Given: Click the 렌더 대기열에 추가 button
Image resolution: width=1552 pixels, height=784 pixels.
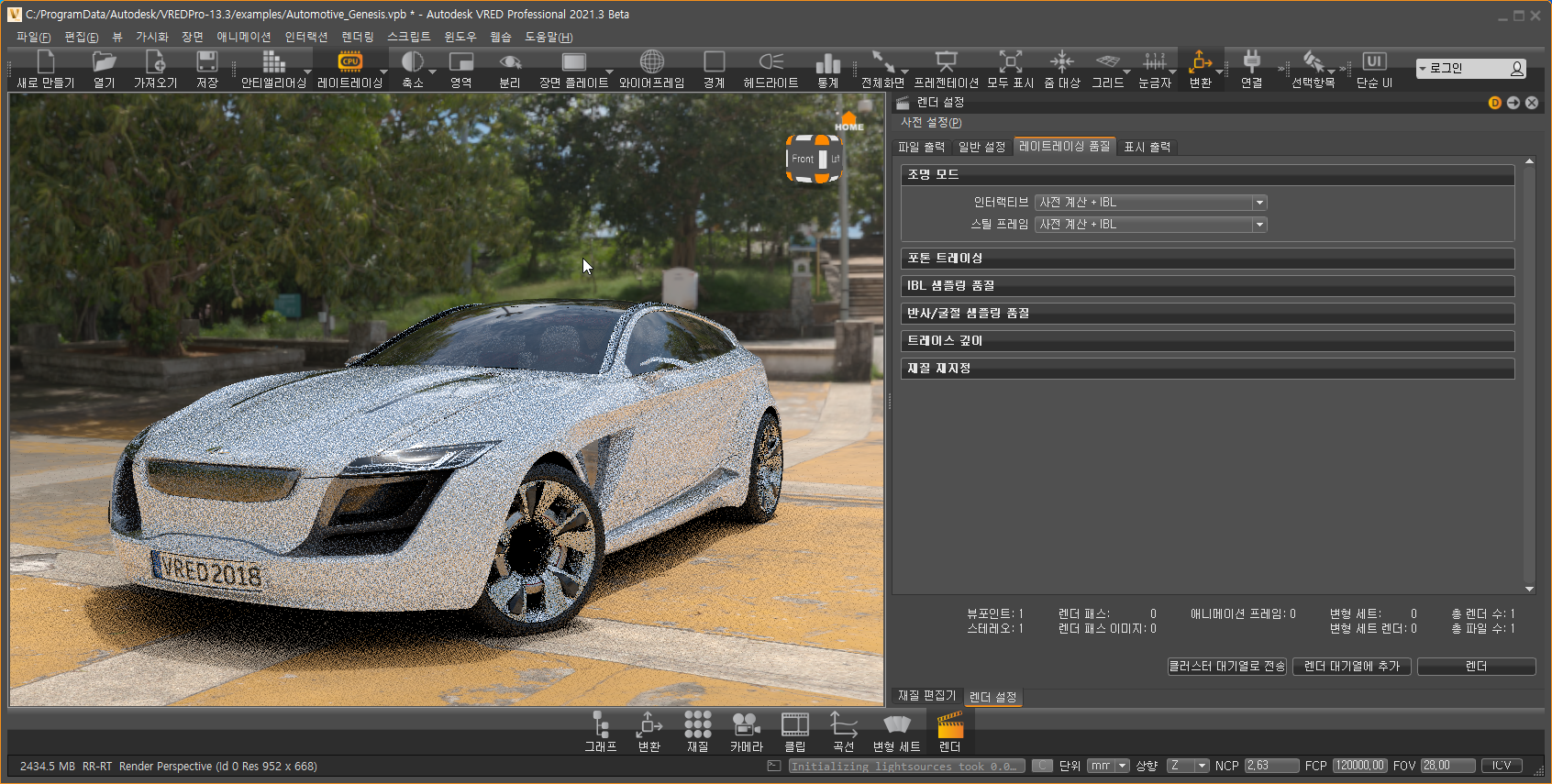Looking at the screenshot, I should click(x=1352, y=667).
